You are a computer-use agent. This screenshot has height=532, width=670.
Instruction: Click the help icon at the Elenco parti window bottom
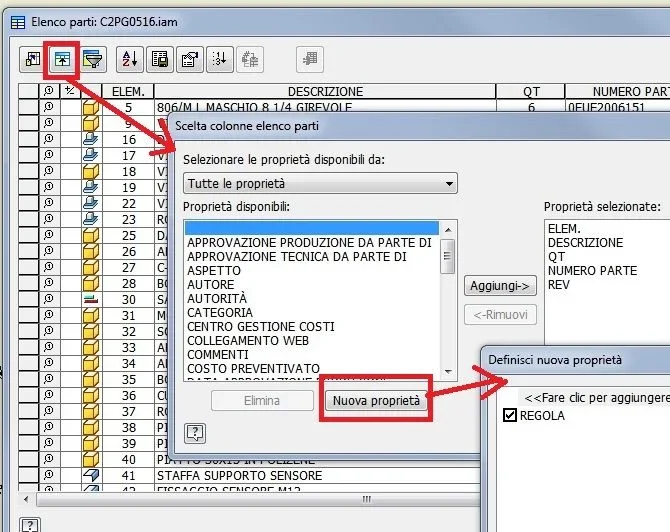point(30,526)
